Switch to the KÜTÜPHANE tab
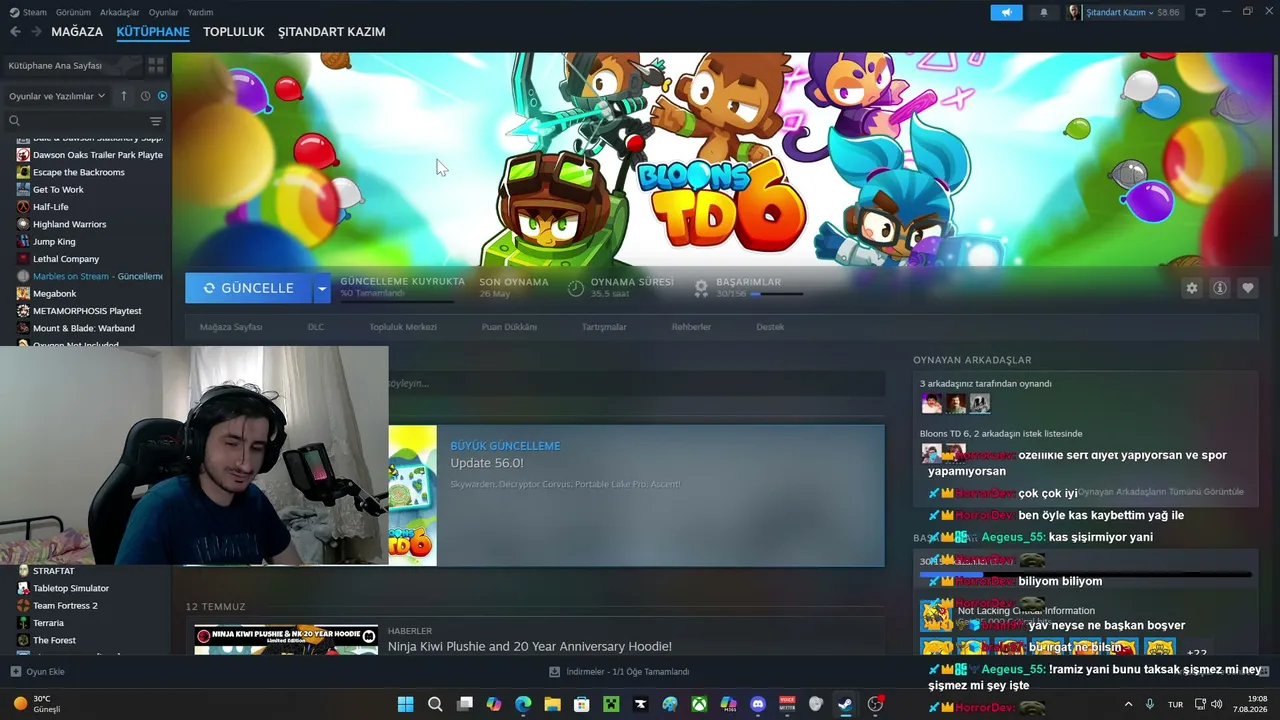 click(153, 32)
